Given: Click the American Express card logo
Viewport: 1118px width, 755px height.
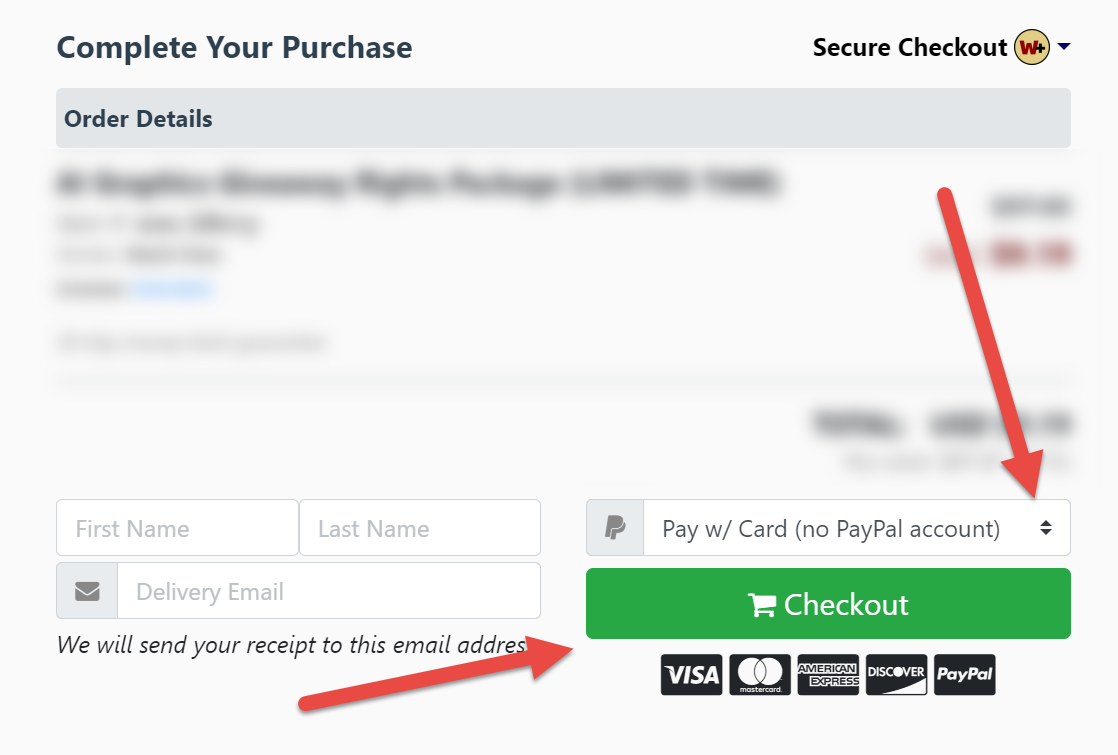Looking at the screenshot, I should tap(828, 675).
